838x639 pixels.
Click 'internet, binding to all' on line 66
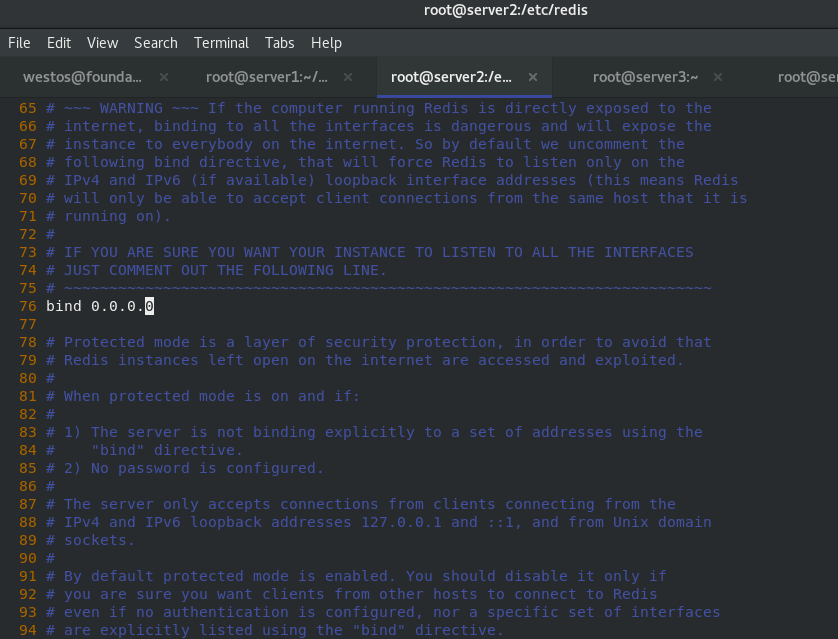click(x=171, y=126)
